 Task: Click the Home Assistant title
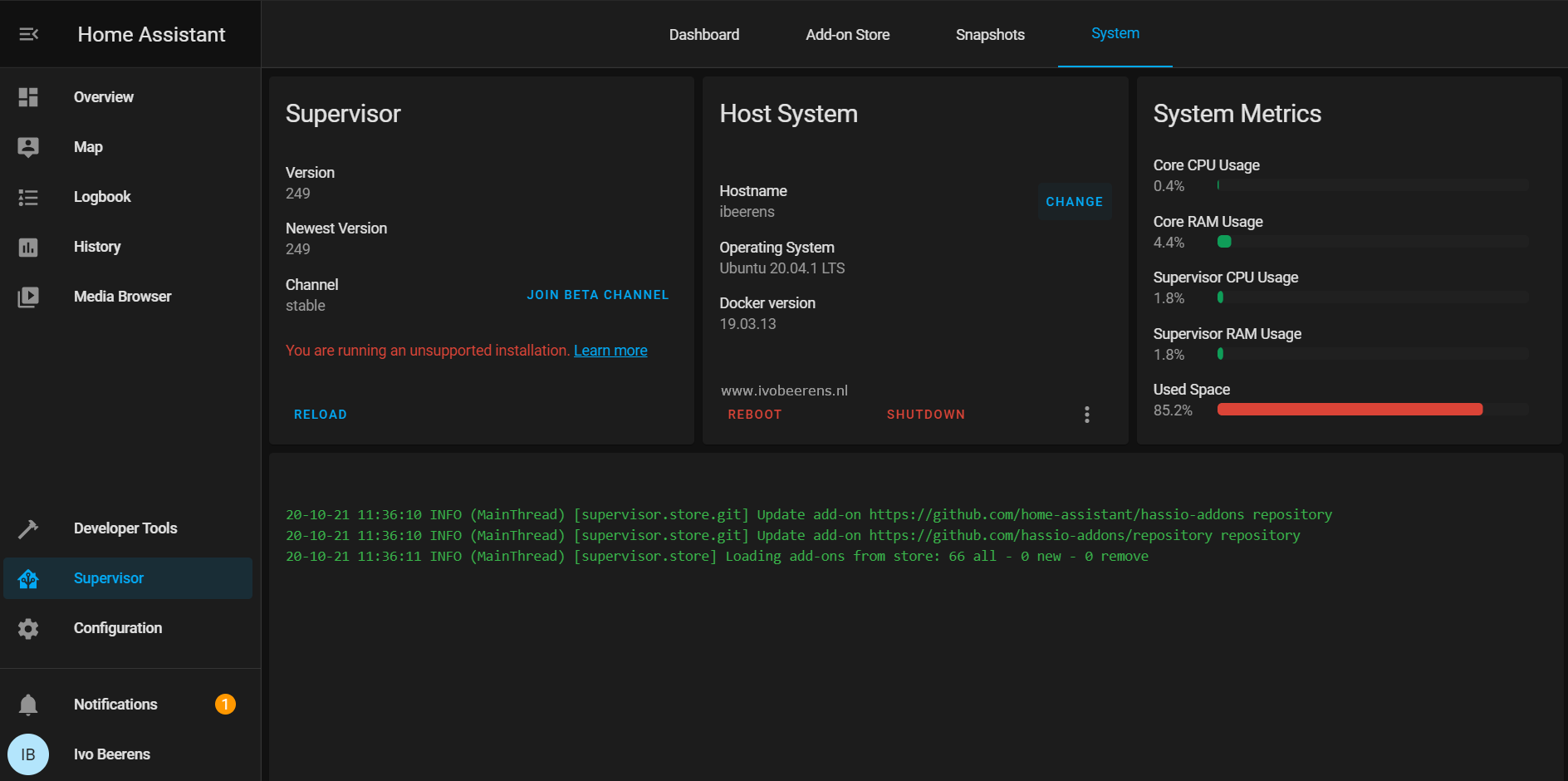(151, 35)
